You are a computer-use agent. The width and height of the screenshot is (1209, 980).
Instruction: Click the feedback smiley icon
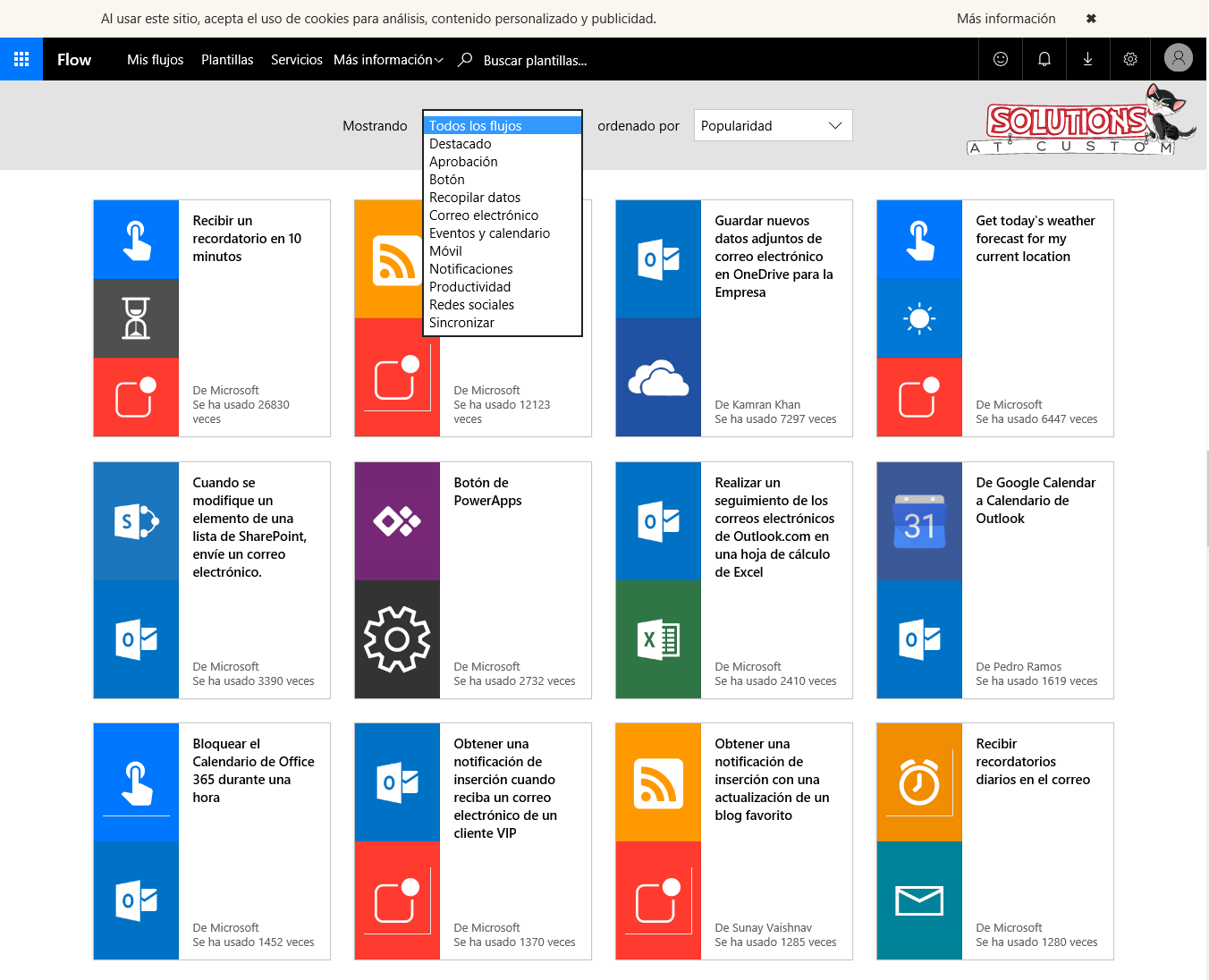pyautogui.click(x=1001, y=59)
